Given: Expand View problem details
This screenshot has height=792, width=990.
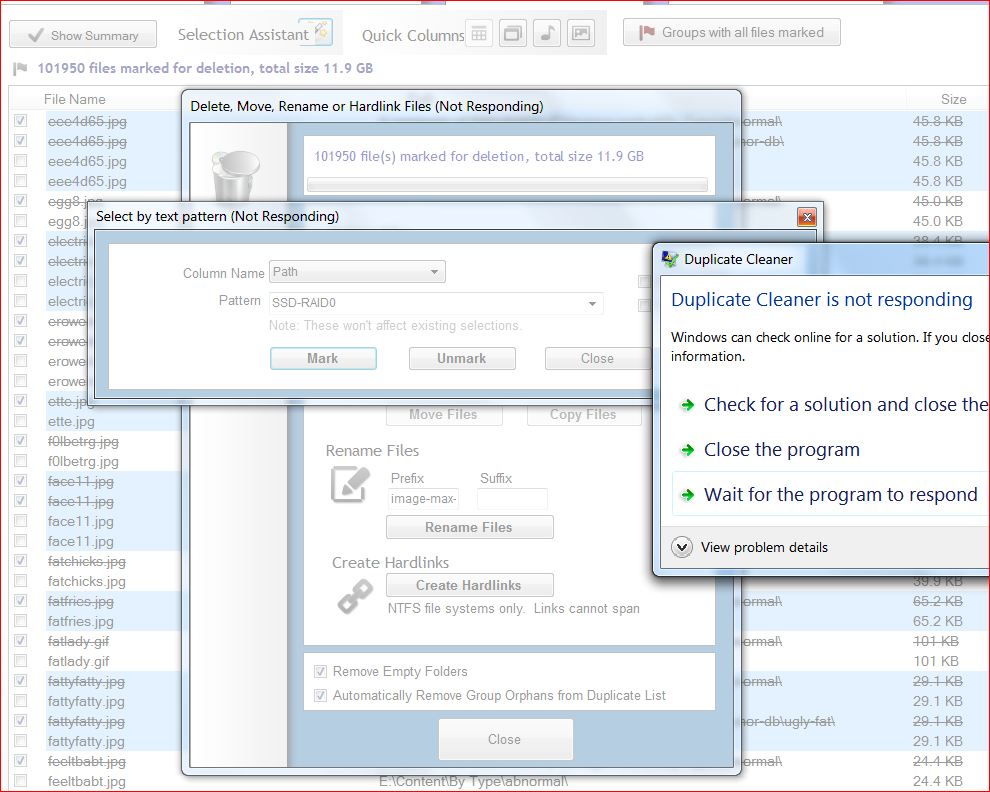Looking at the screenshot, I should coord(682,547).
